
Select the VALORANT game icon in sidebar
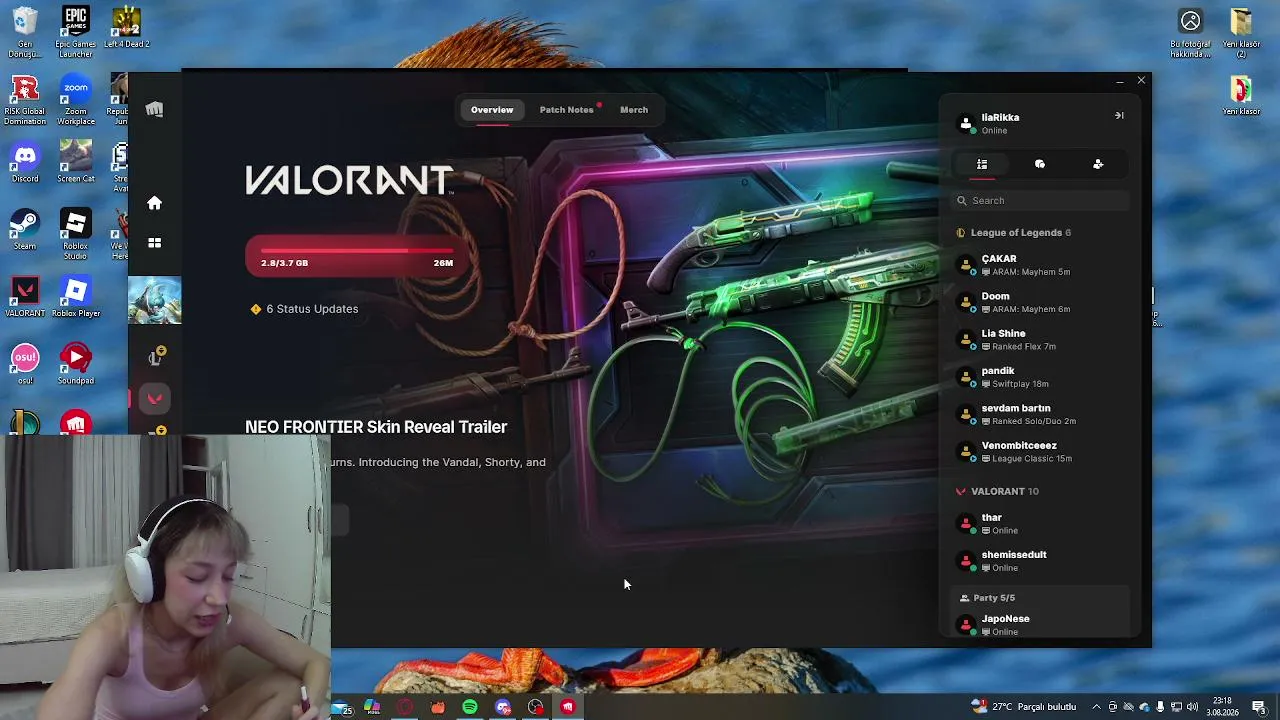154,399
